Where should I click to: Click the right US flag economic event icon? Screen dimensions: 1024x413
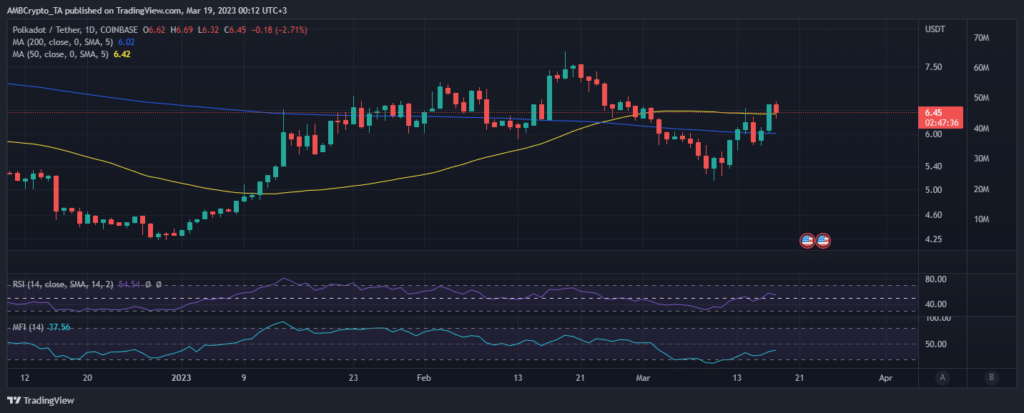823,241
